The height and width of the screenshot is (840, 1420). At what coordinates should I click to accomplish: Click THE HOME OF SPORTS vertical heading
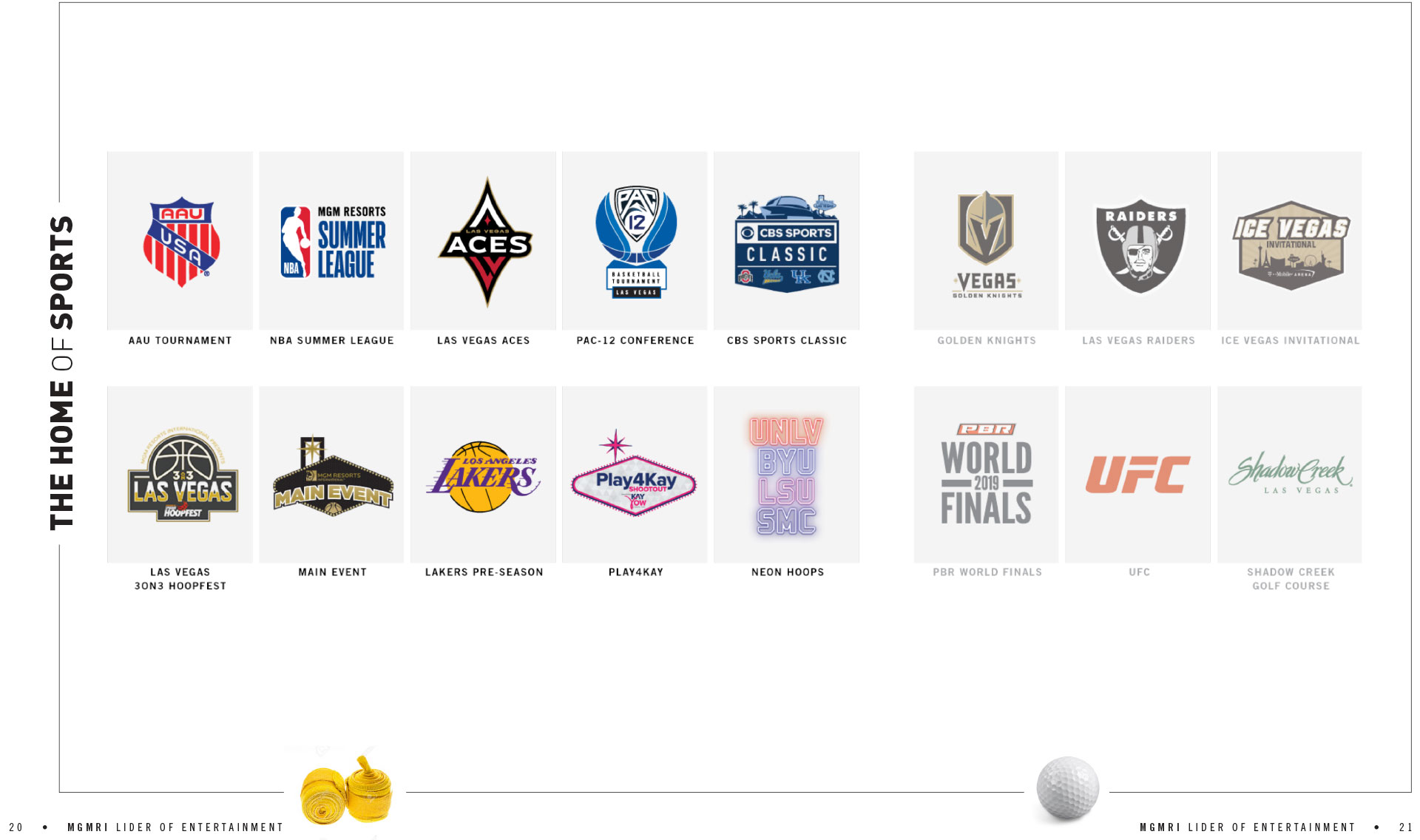coord(62,373)
